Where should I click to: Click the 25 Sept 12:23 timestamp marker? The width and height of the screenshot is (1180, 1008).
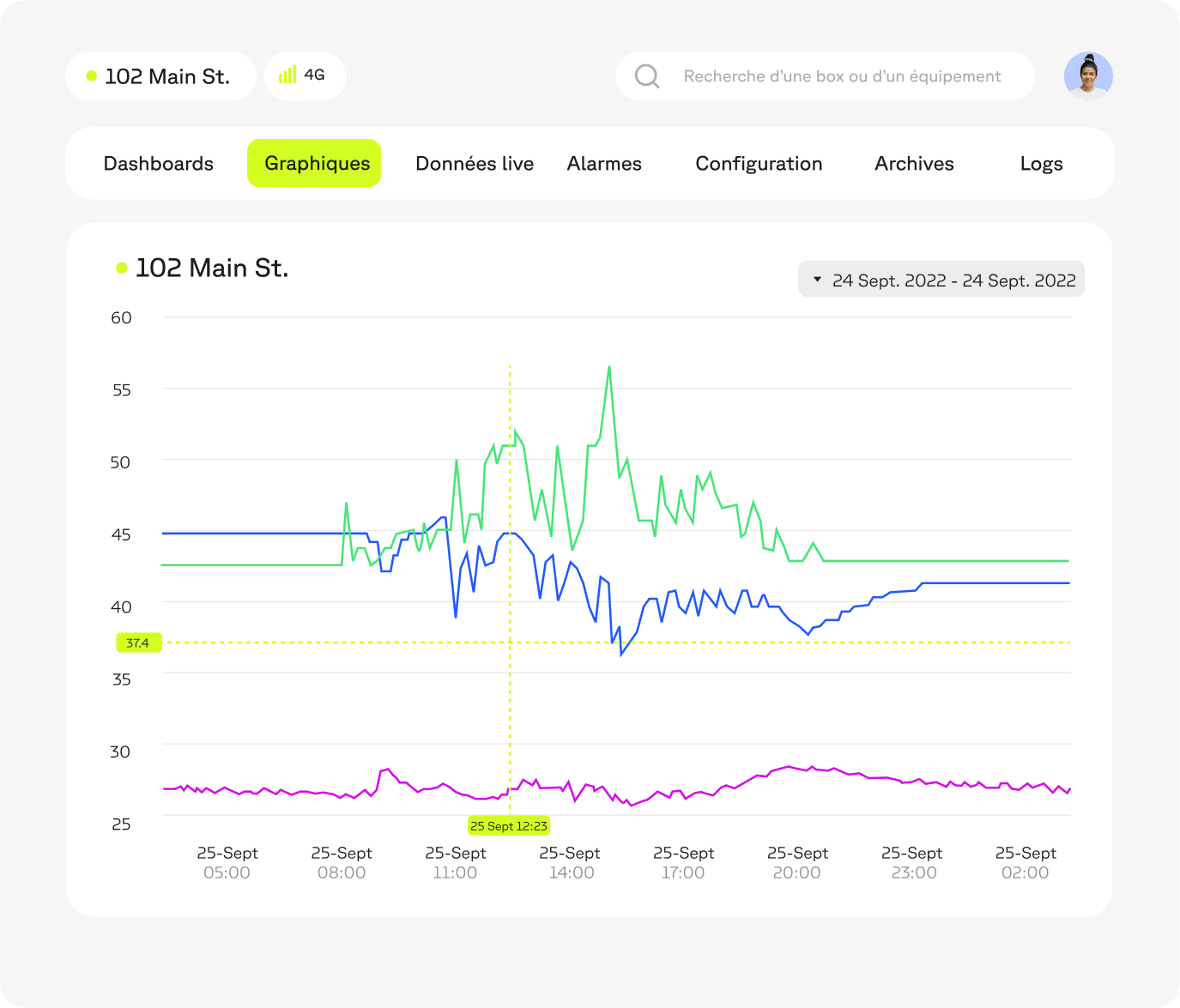[509, 825]
